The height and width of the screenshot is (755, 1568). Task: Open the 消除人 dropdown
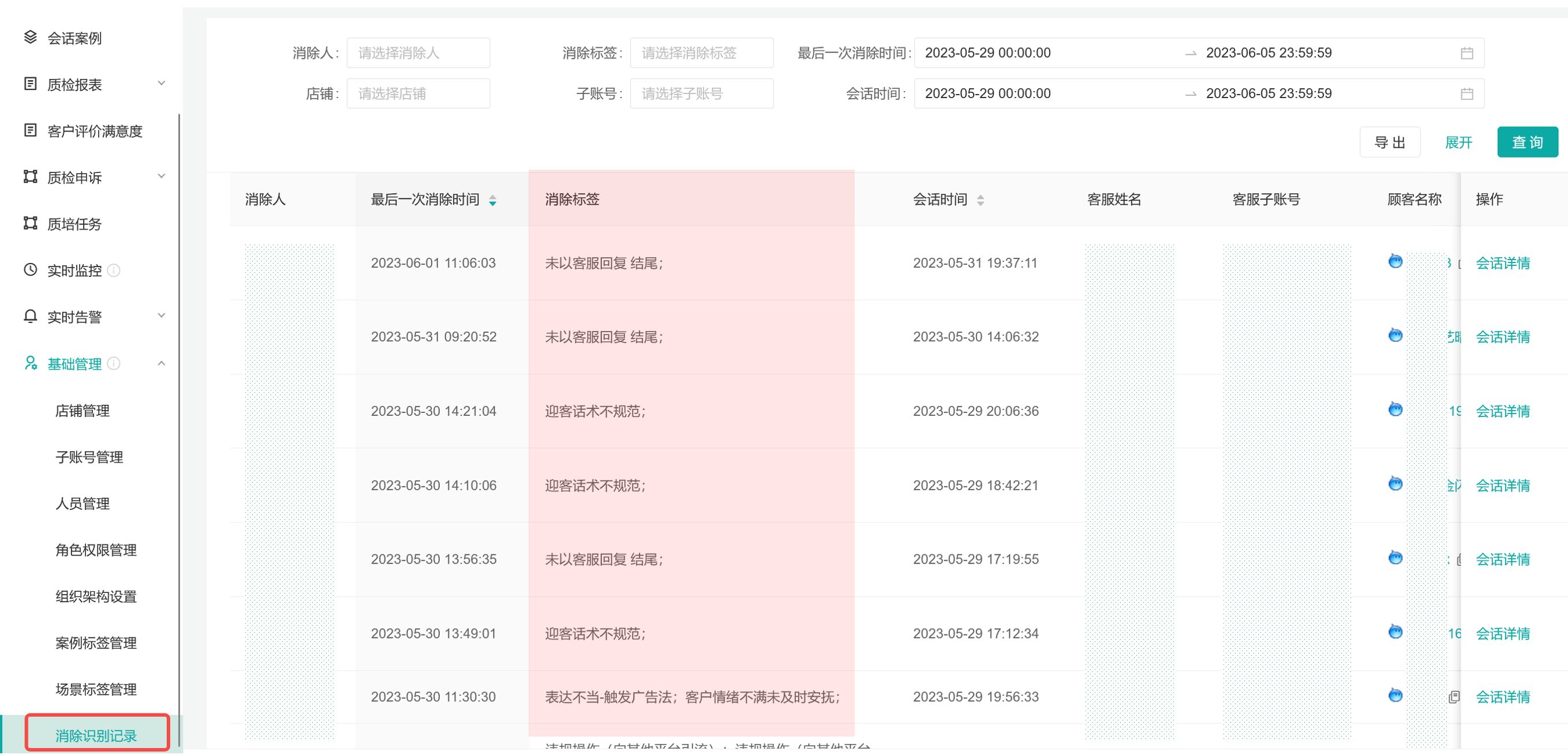pos(418,53)
